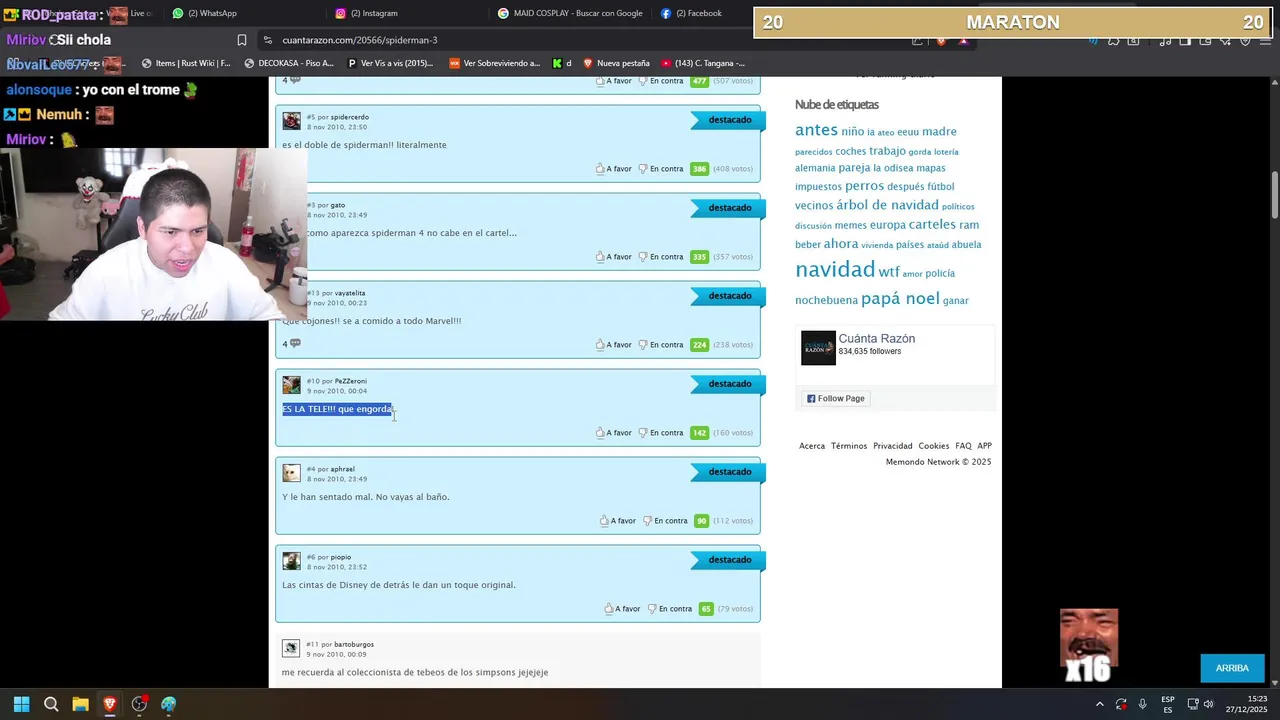The height and width of the screenshot is (720, 1280).
Task: Open spidercerdo user profile link
Action: [x=350, y=117]
